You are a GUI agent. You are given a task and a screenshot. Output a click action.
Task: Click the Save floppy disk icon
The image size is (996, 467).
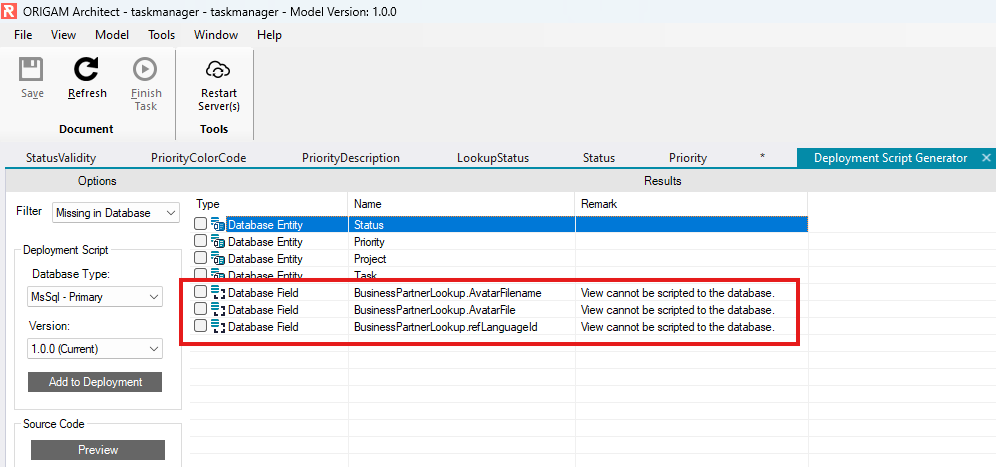click(x=30, y=69)
